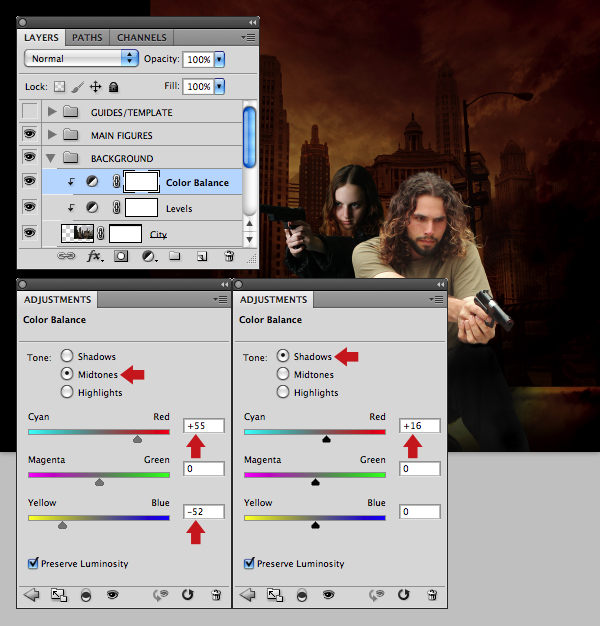Return to adjustment list in right Adjustments panel
600x626 pixels.
248,595
